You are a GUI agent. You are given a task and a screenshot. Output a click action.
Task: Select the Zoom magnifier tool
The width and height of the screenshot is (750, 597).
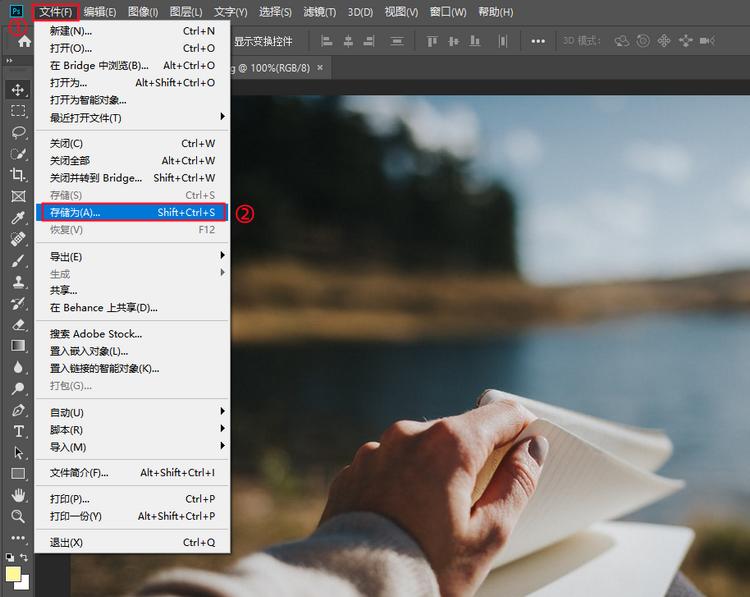pyautogui.click(x=18, y=516)
